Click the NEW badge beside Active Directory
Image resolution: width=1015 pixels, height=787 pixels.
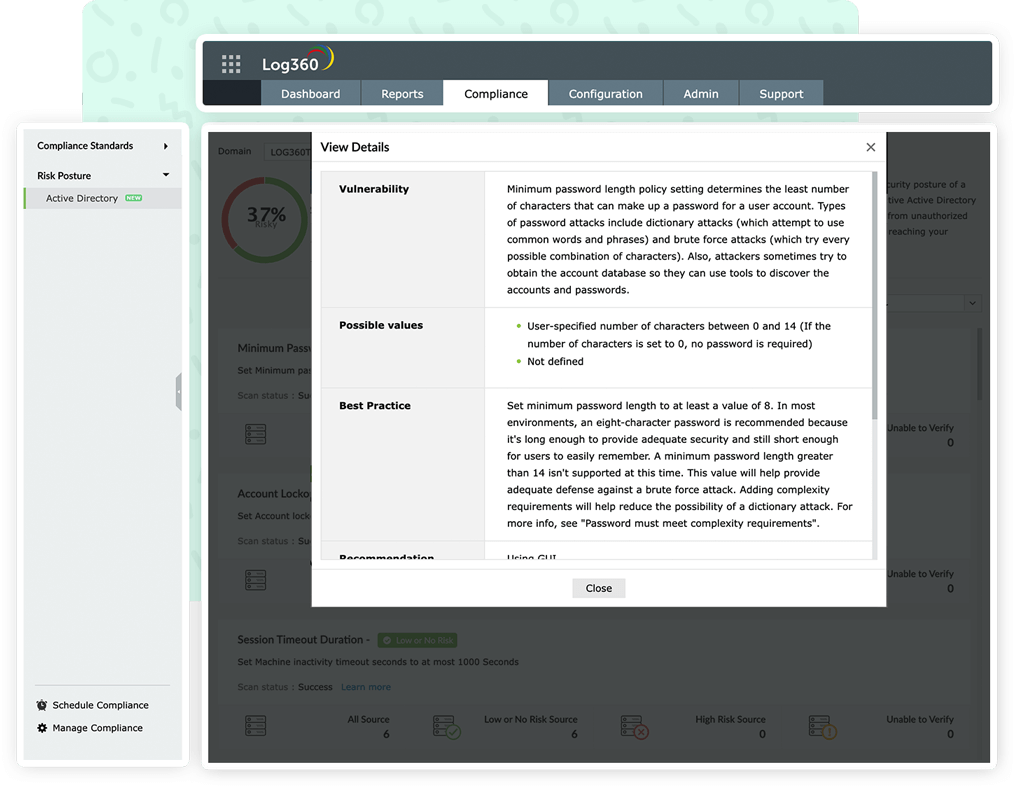(x=133, y=198)
